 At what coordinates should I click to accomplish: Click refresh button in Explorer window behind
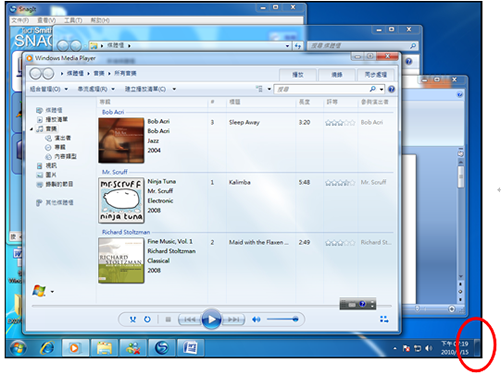(297, 46)
